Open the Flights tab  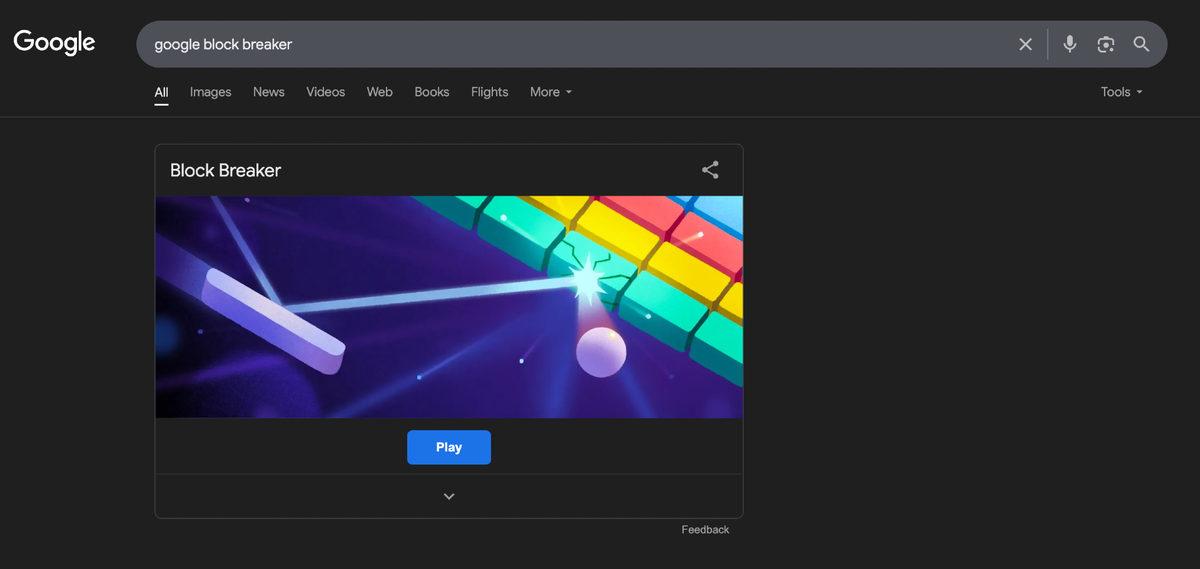[490, 92]
